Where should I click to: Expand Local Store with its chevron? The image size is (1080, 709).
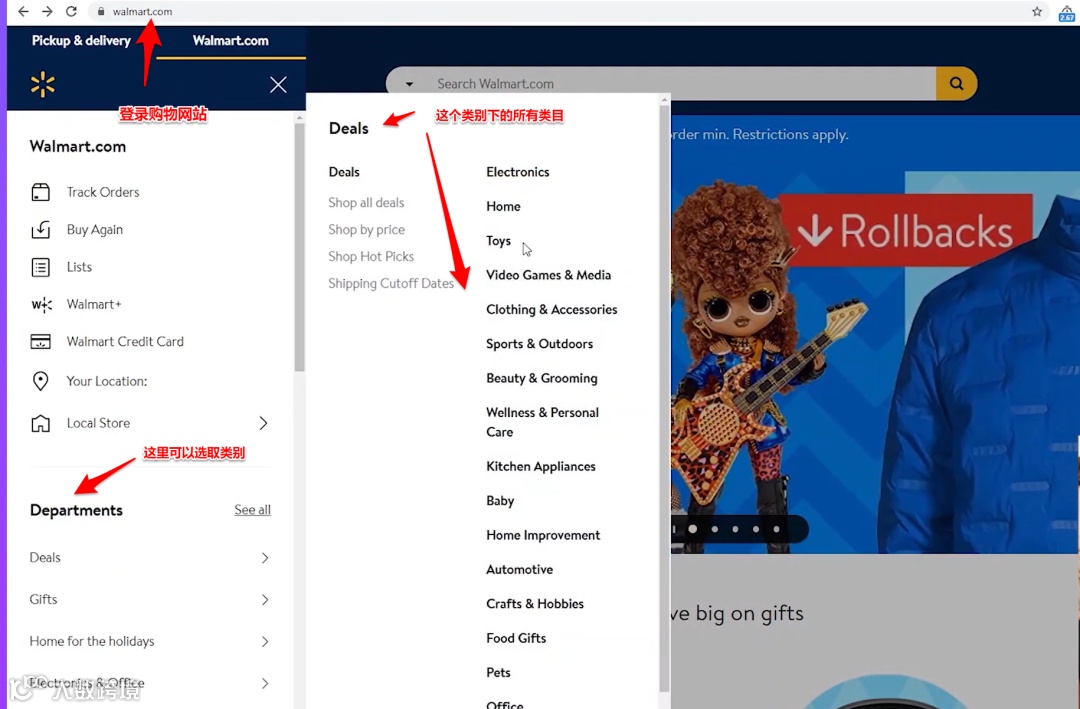pos(263,423)
